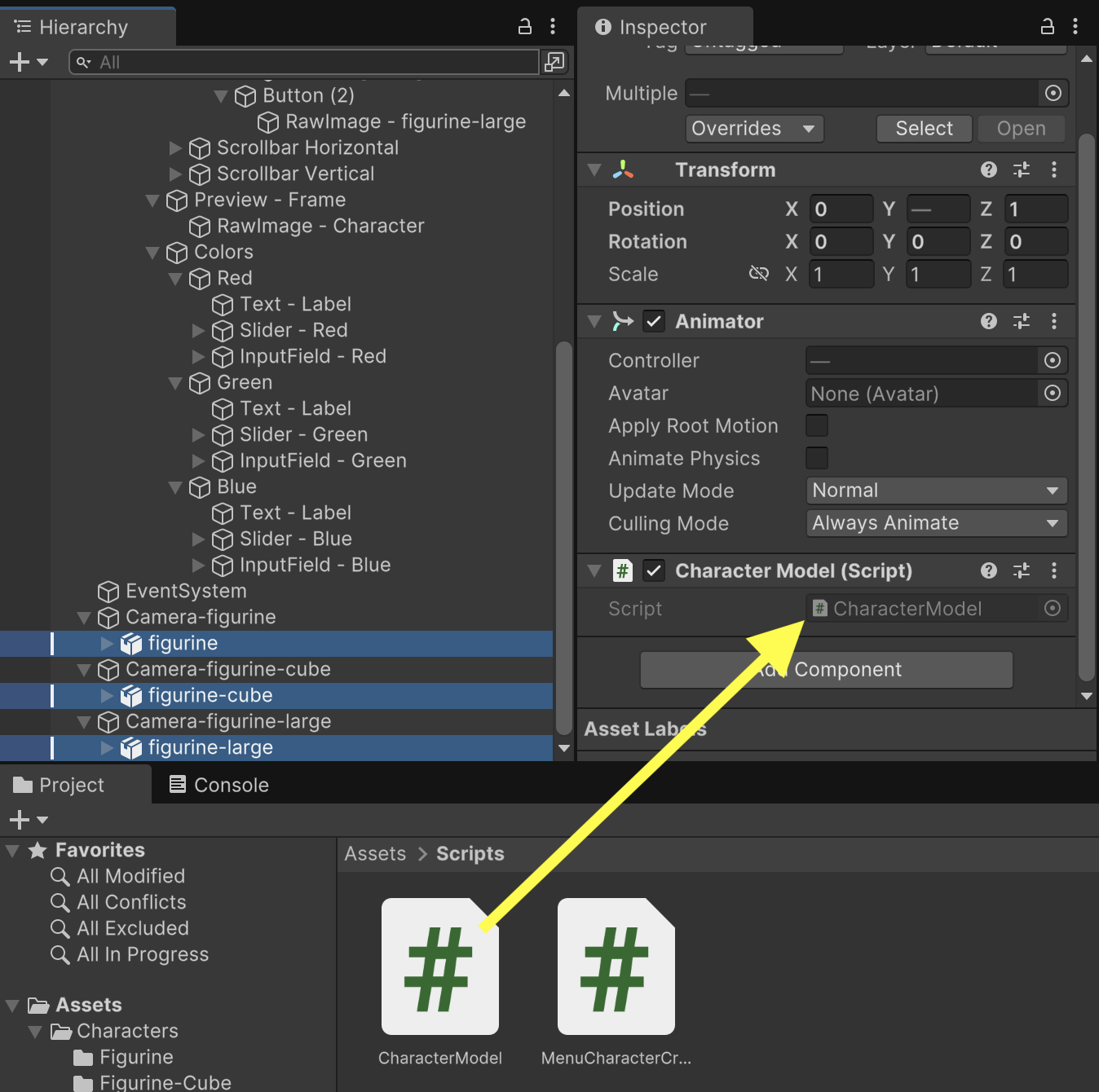Open the Overrides dropdown button
The height and width of the screenshot is (1092, 1099).
tap(753, 129)
